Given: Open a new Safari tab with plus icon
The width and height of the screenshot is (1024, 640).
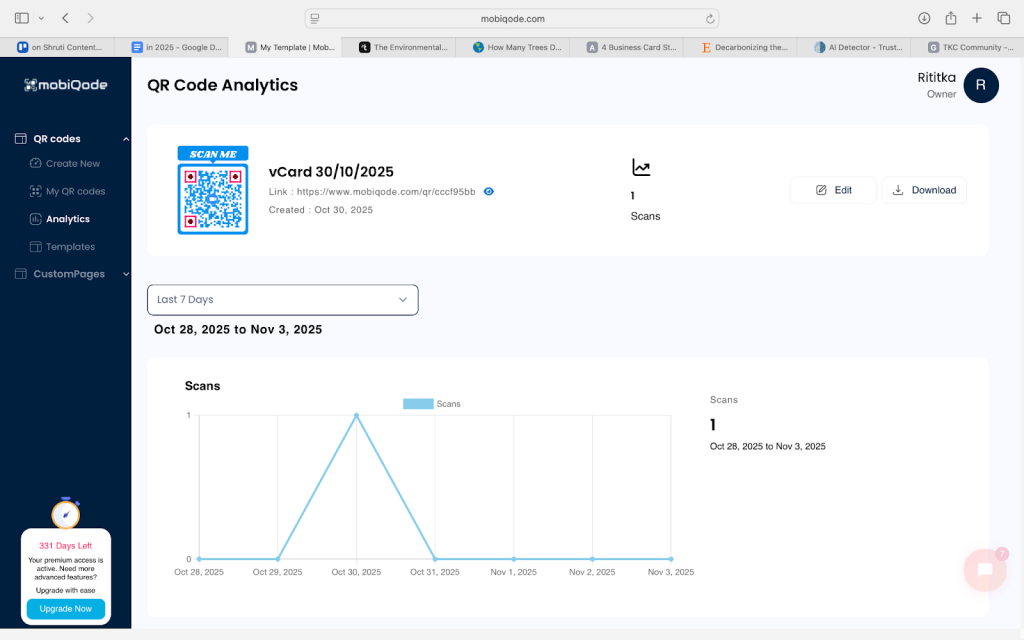Looking at the screenshot, I should [x=977, y=18].
